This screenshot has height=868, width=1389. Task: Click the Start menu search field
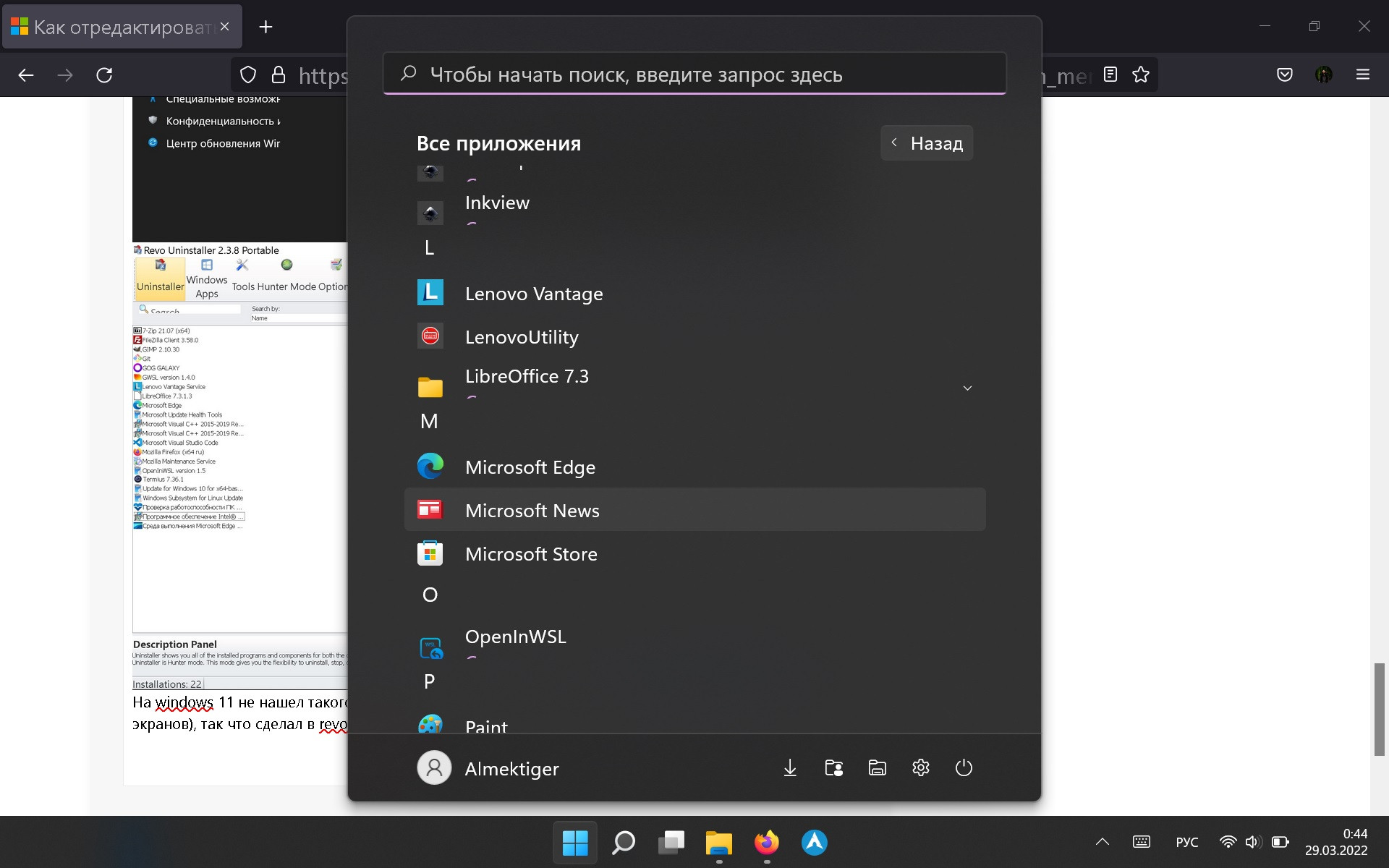click(x=694, y=74)
